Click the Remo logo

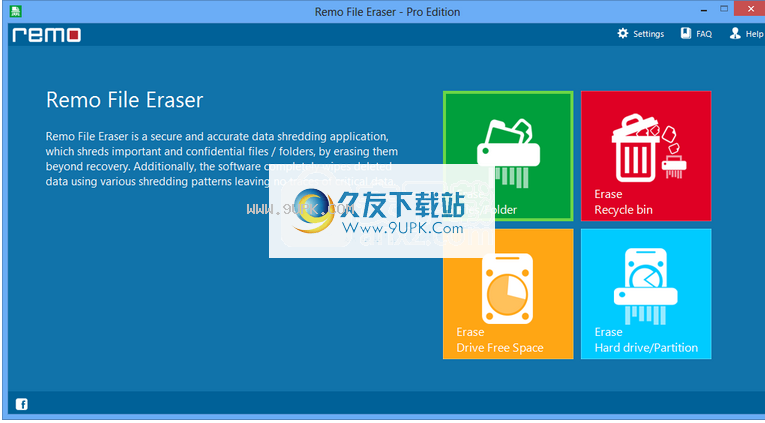(47, 35)
